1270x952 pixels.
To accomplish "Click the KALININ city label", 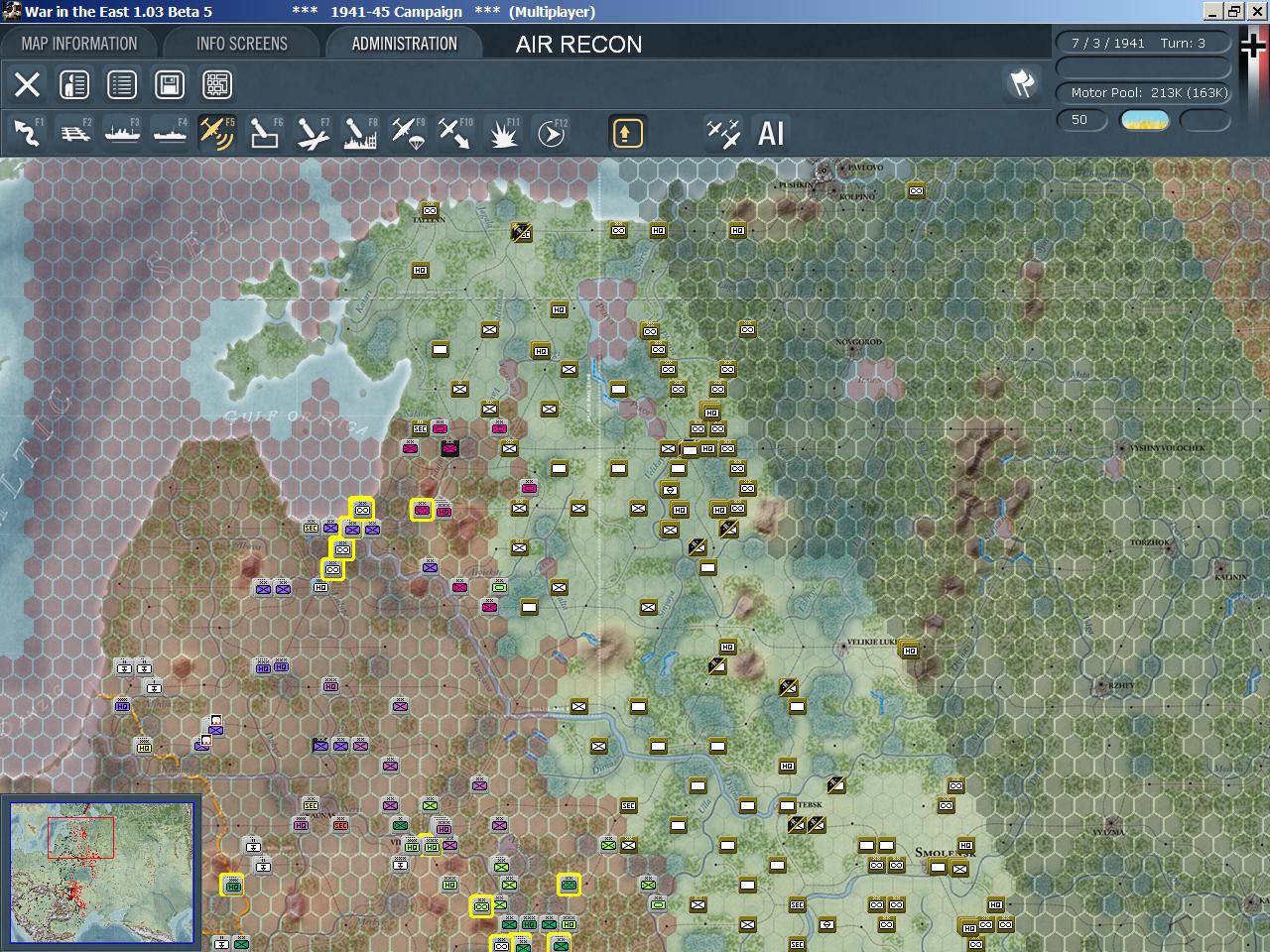I will click(1231, 577).
